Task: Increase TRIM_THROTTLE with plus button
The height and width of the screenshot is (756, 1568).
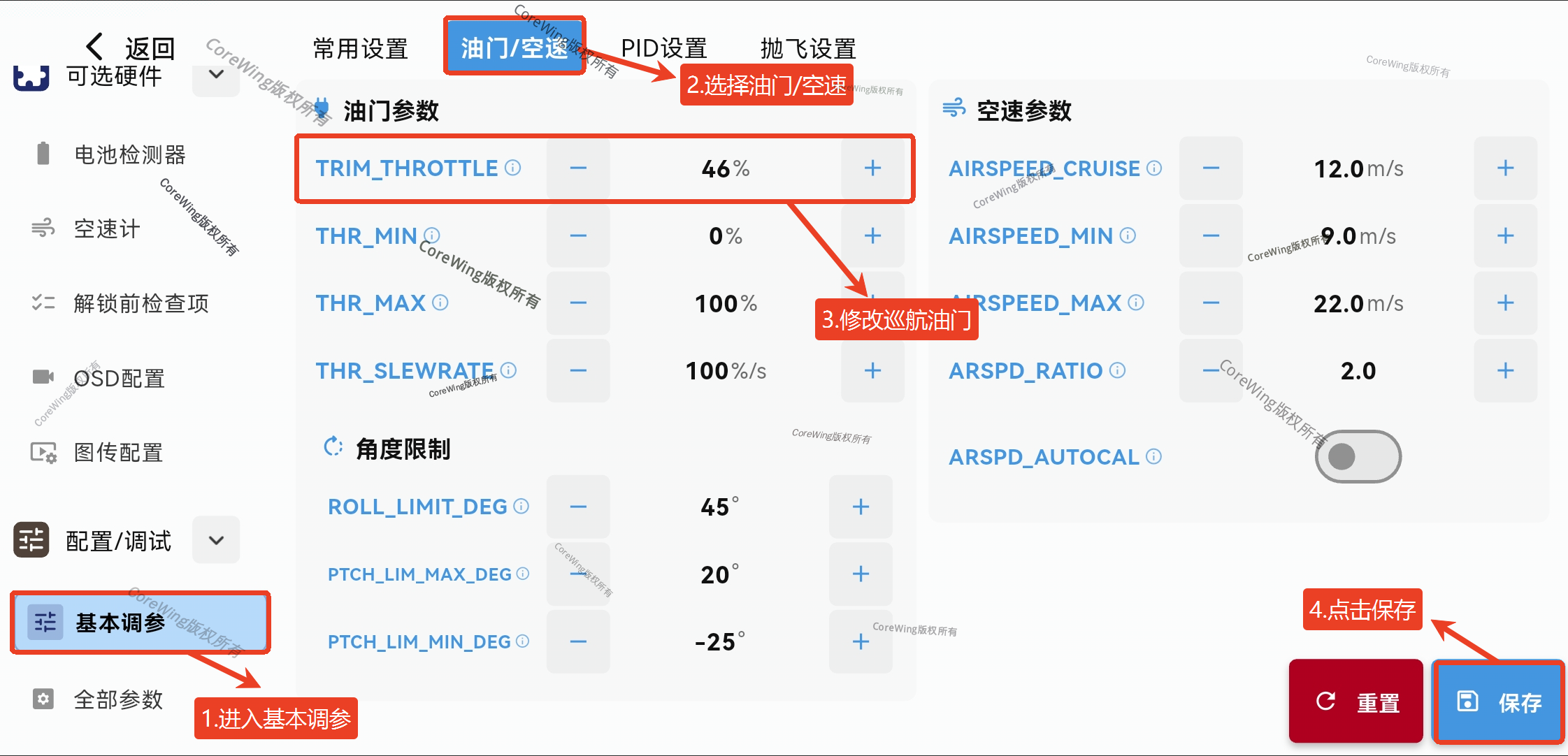Action: pyautogui.click(x=872, y=168)
